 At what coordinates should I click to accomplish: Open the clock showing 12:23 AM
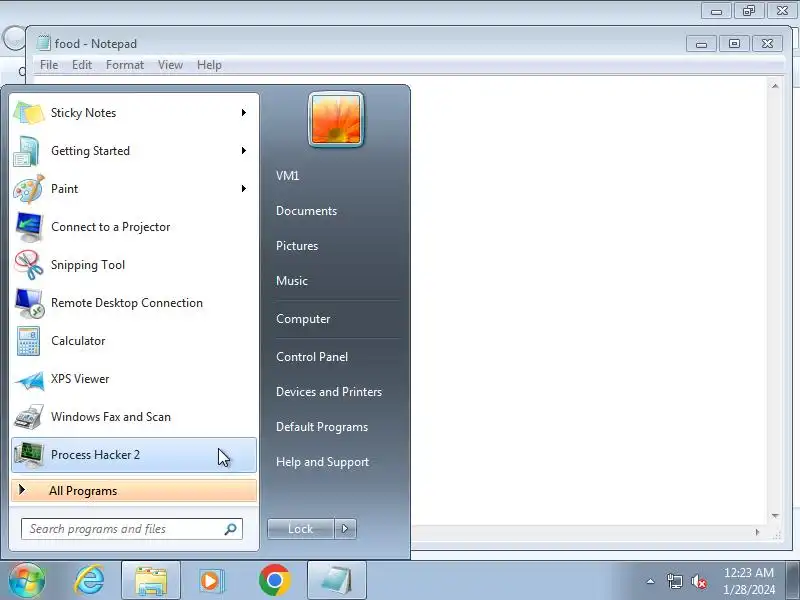pos(748,581)
